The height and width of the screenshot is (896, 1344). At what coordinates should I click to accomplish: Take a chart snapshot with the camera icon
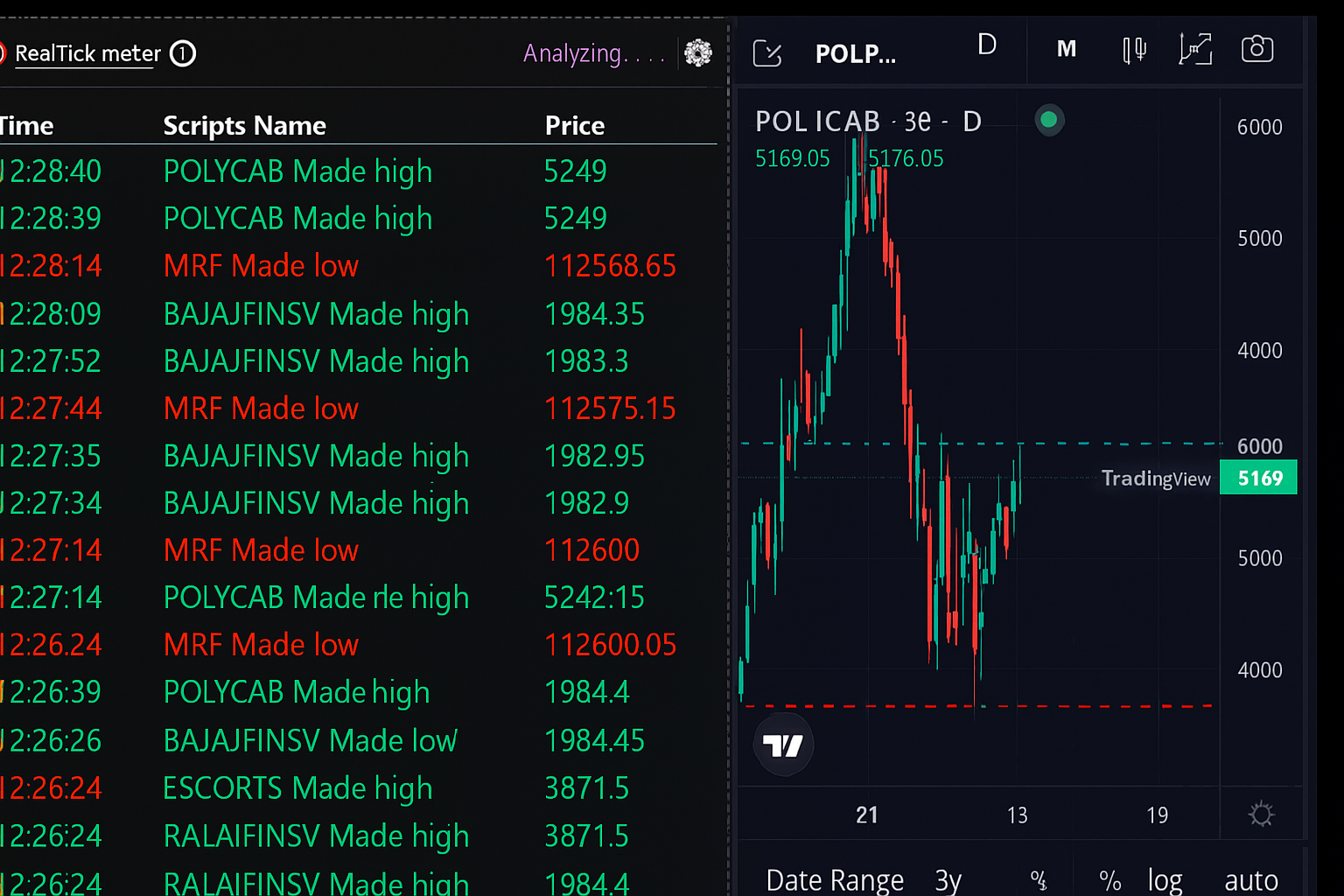tap(1257, 49)
